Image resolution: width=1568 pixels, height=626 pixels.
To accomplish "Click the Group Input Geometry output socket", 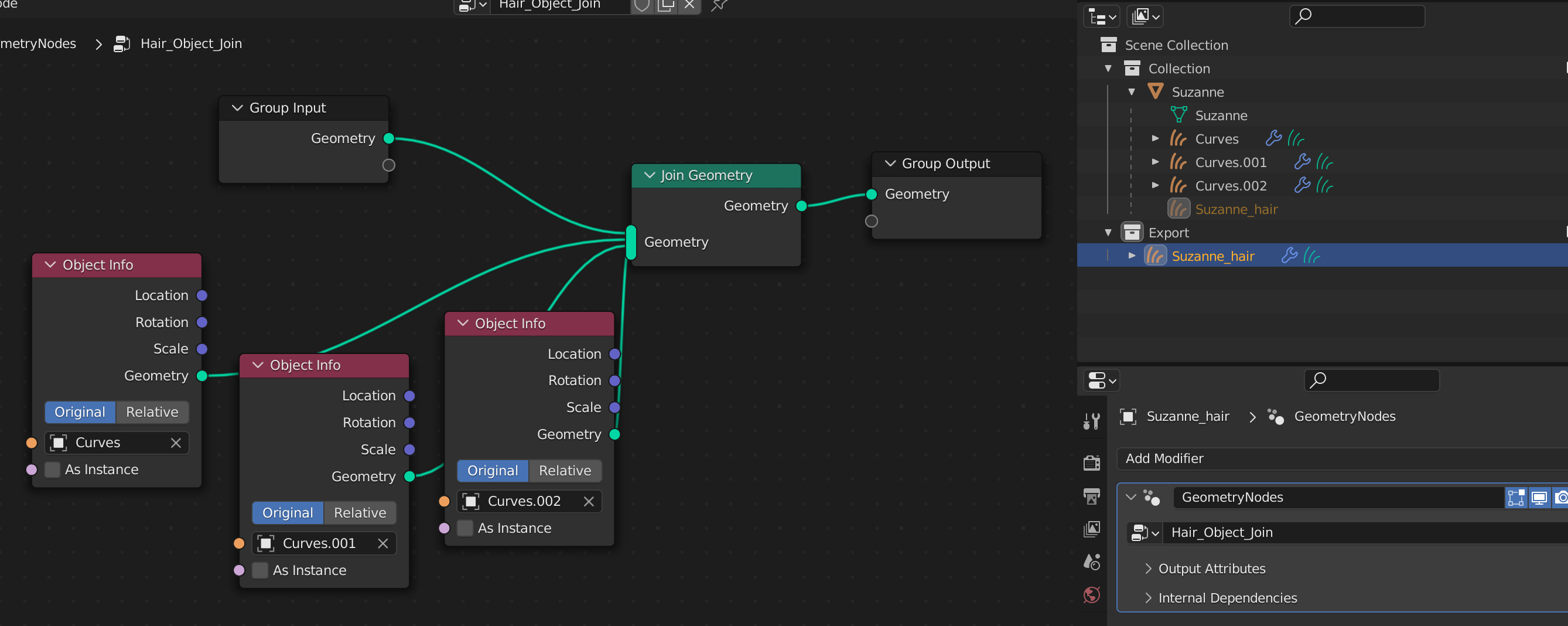I will [x=389, y=139].
